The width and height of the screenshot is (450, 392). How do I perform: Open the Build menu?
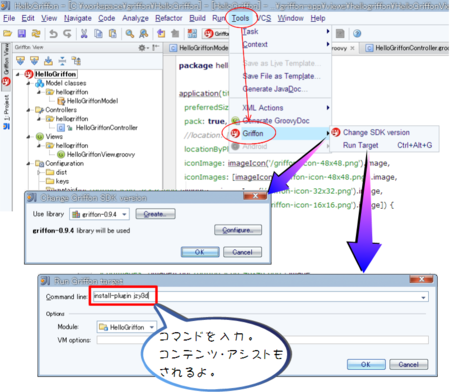tap(197, 18)
